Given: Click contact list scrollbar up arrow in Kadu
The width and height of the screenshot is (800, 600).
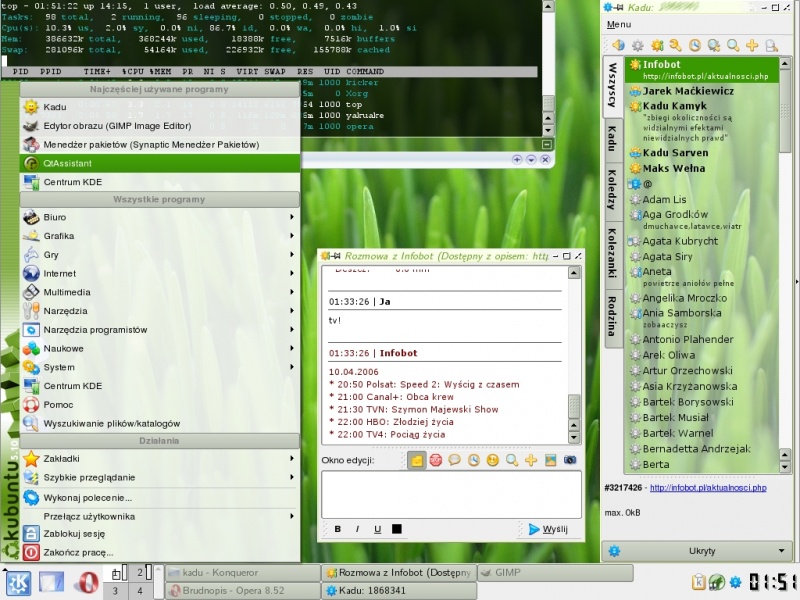Looking at the screenshot, I should coord(785,63).
